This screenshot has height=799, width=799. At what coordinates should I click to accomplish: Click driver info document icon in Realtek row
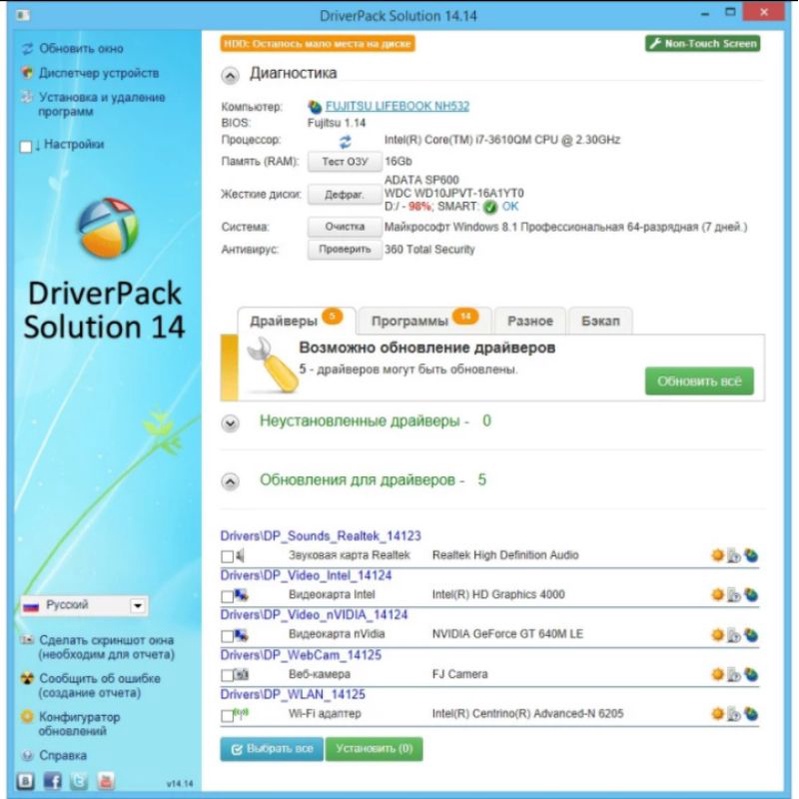(734, 555)
